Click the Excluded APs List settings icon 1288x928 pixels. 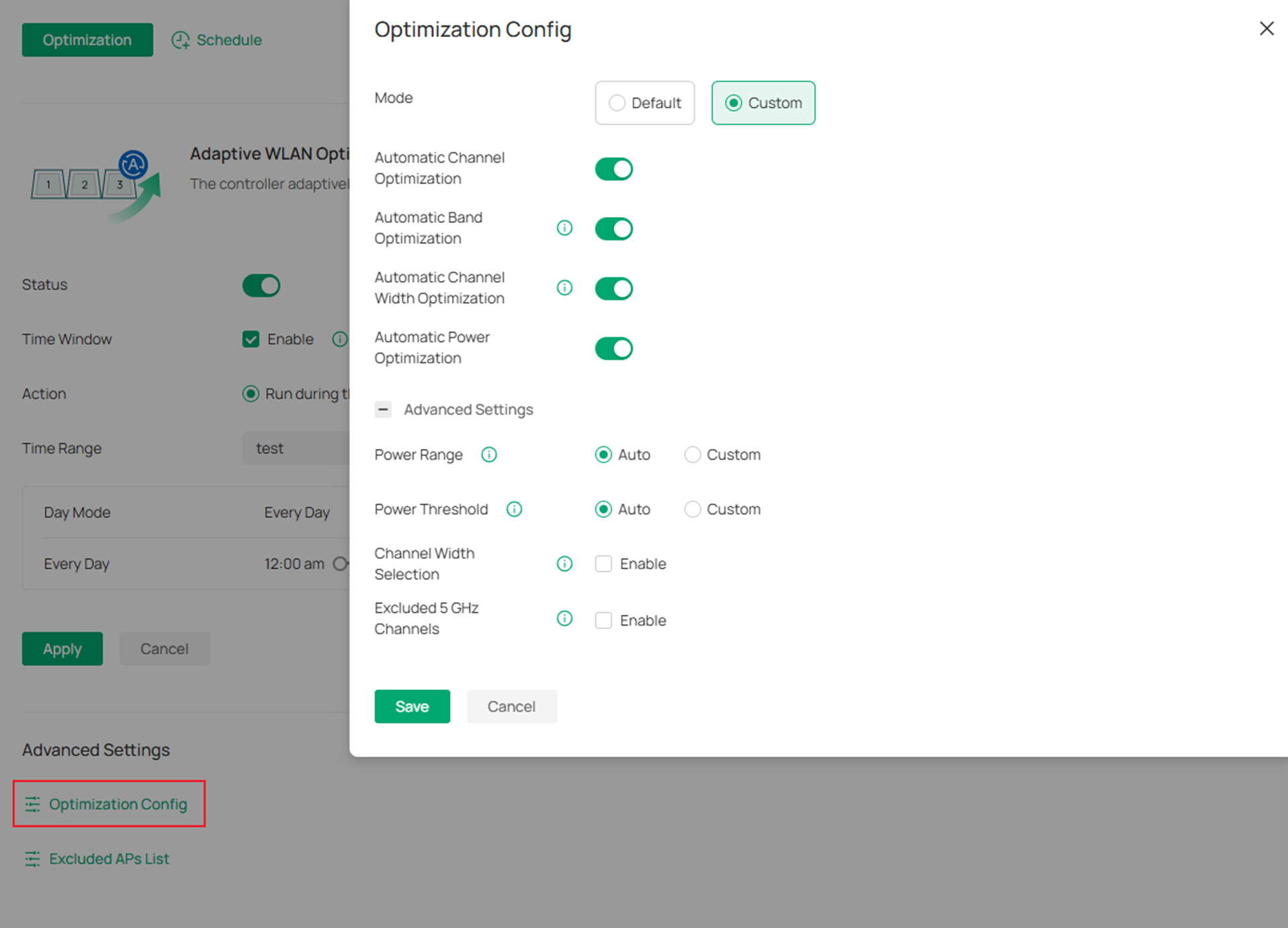point(32,859)
